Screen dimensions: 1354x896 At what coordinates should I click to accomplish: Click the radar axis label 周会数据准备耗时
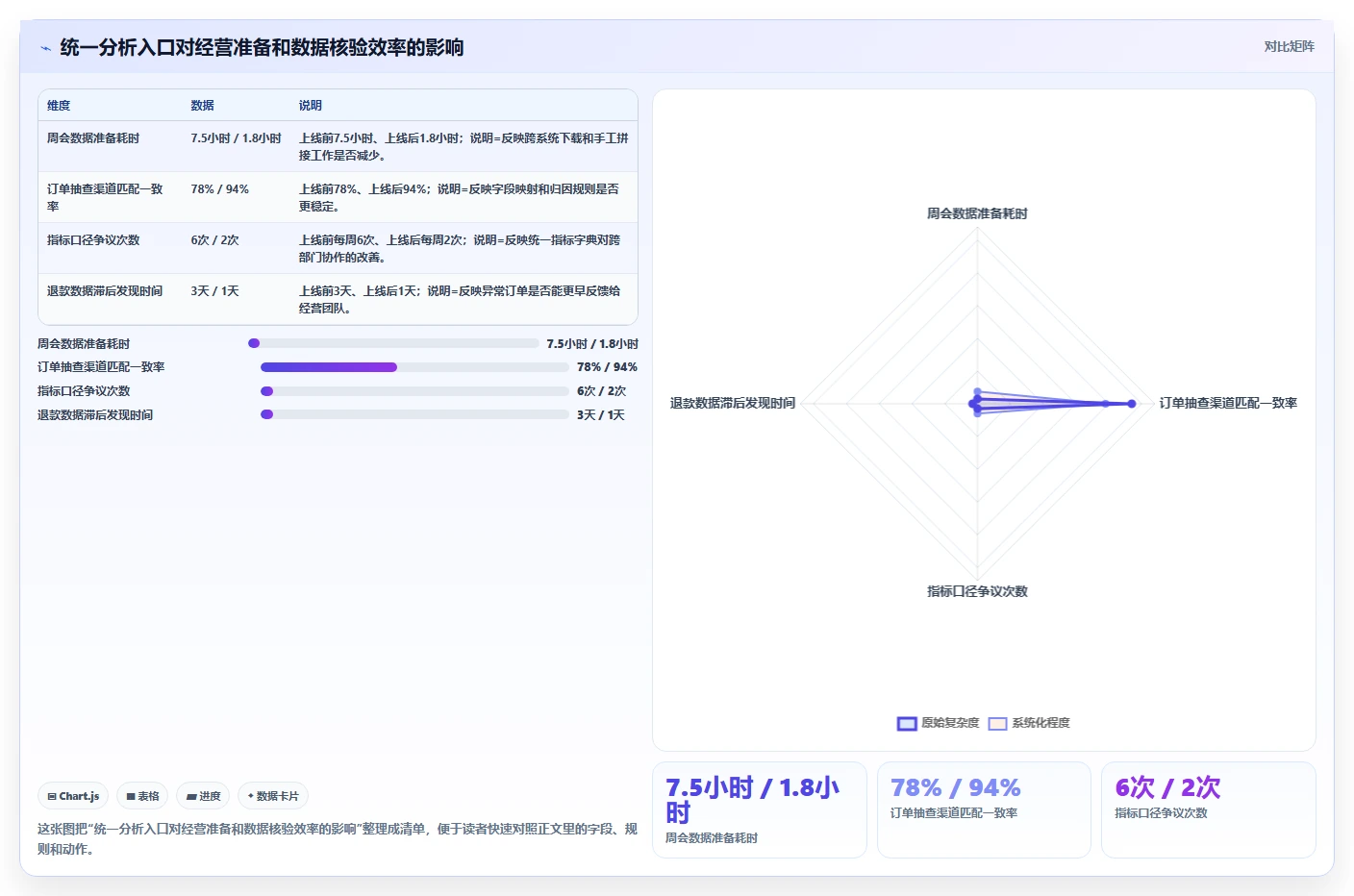pos(977,213)
